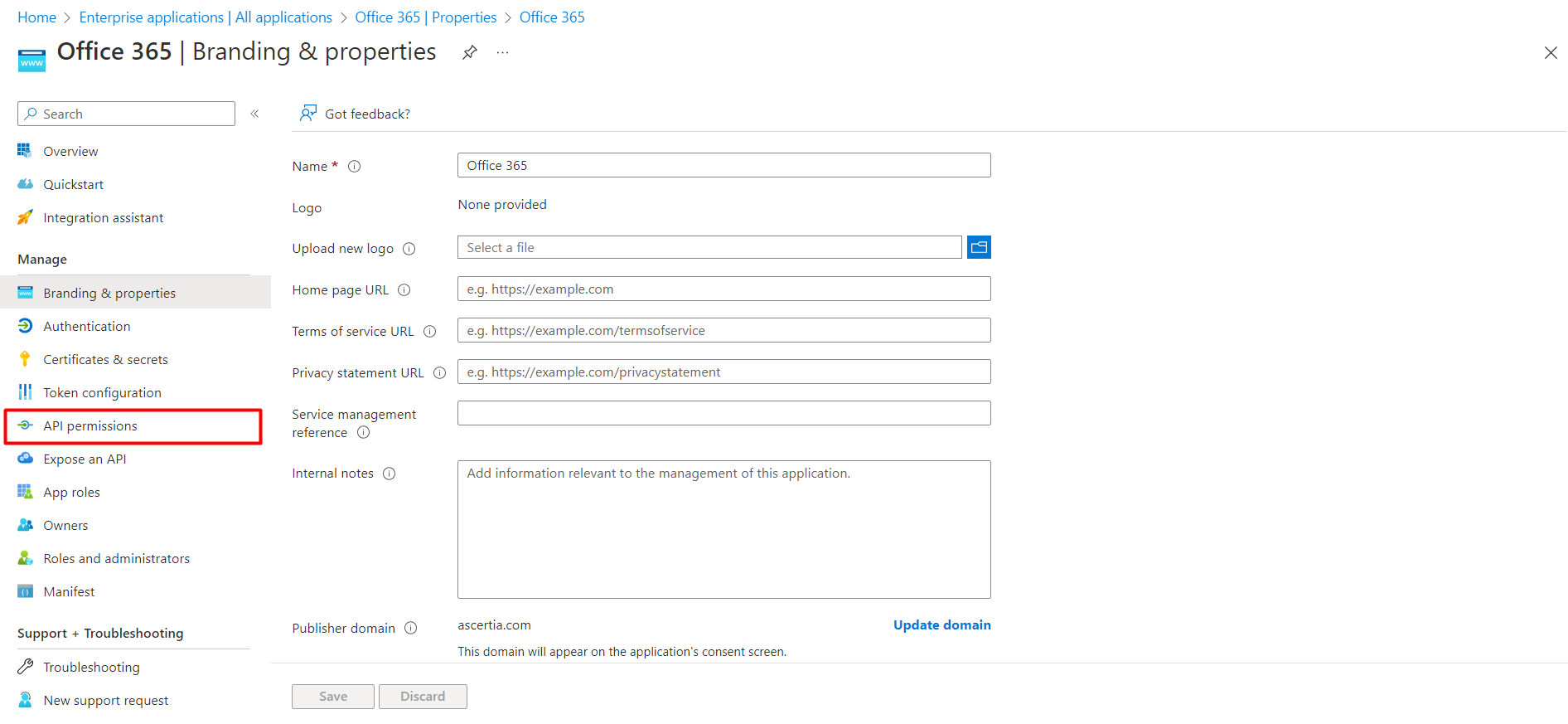Screen dimensions: 1568x724
Task: Click the Troubleshooting wrench icon
Action: [25, 667]
